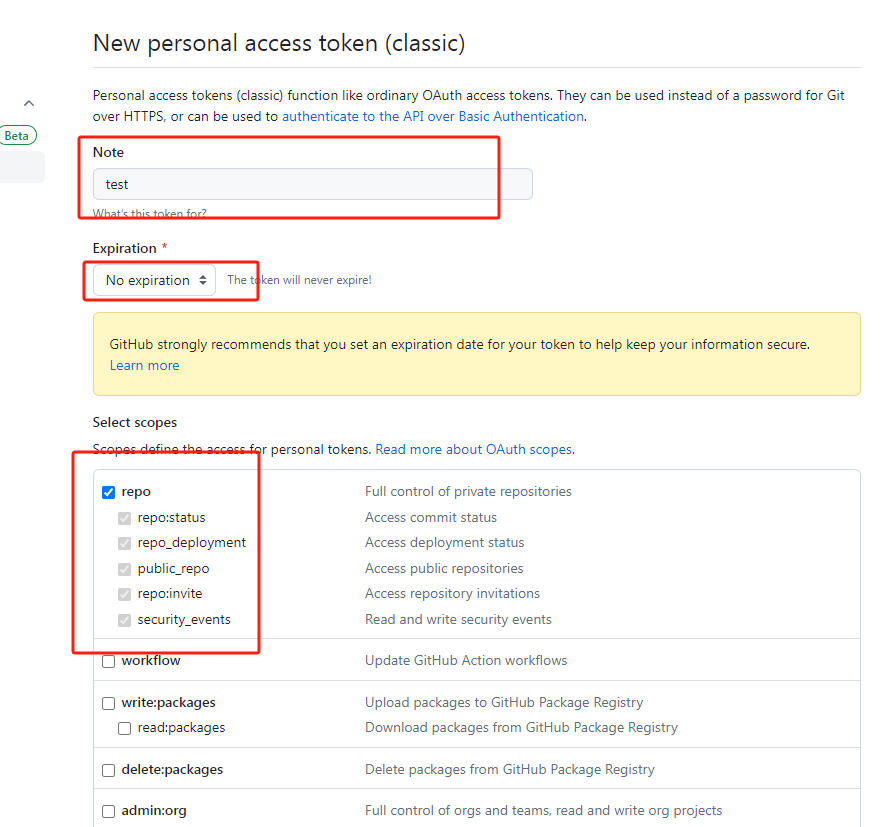This screenshot has width=886, height=827.
Task: Collapse the sidebar section using the chevron
Action: pos(29,102)
